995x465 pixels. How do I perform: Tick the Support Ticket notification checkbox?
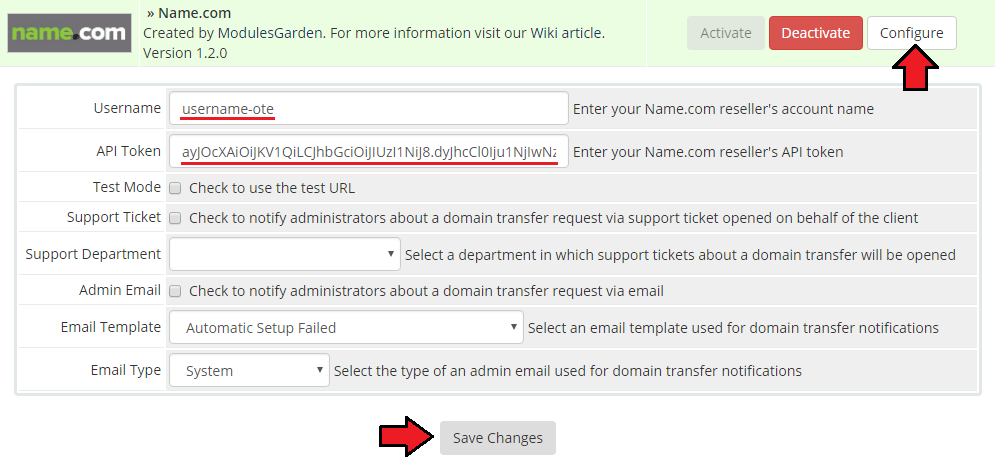(176, 218)
